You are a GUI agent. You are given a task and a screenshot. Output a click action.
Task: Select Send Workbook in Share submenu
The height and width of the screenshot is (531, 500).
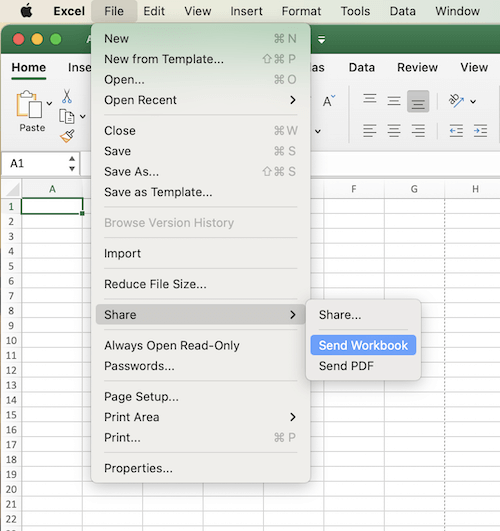pos(363,345)
